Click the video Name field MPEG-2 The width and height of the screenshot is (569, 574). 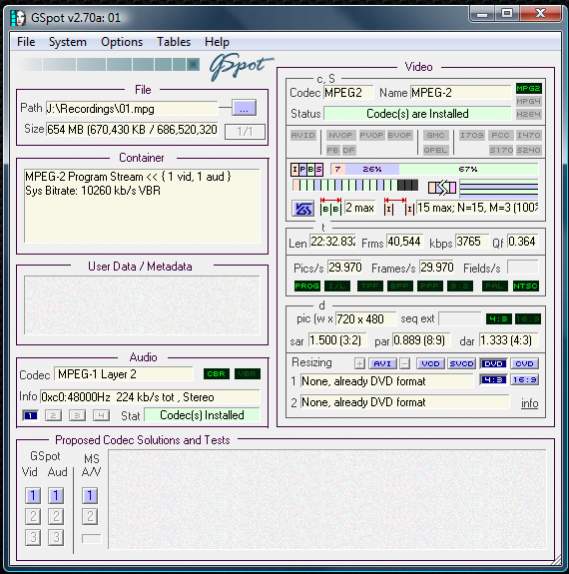click(460, 93)
